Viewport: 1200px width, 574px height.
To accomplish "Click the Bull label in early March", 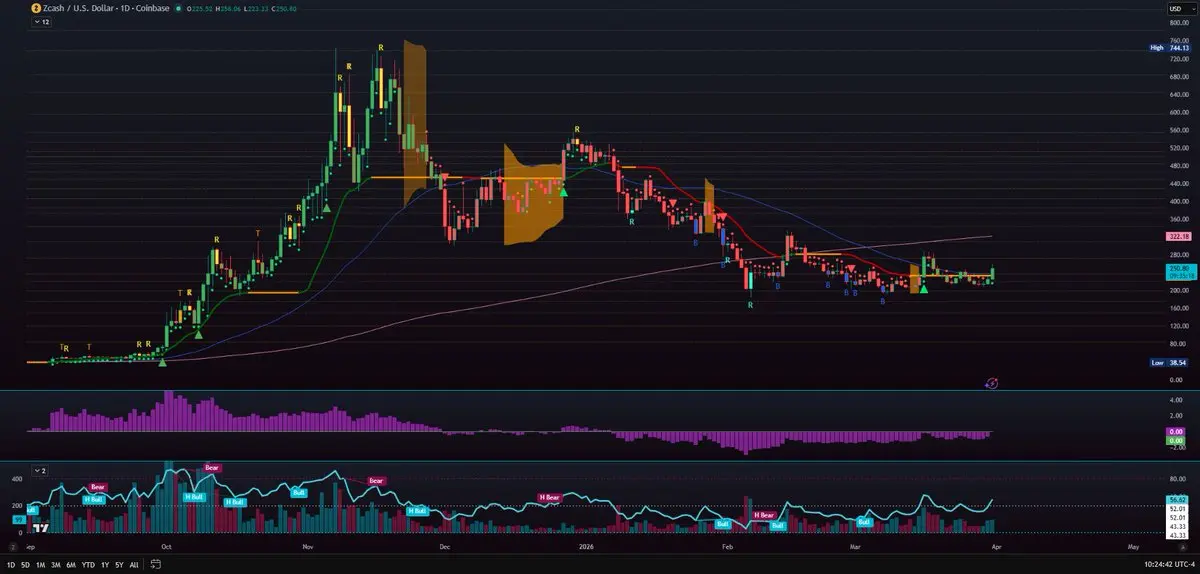I will point(866,521).
